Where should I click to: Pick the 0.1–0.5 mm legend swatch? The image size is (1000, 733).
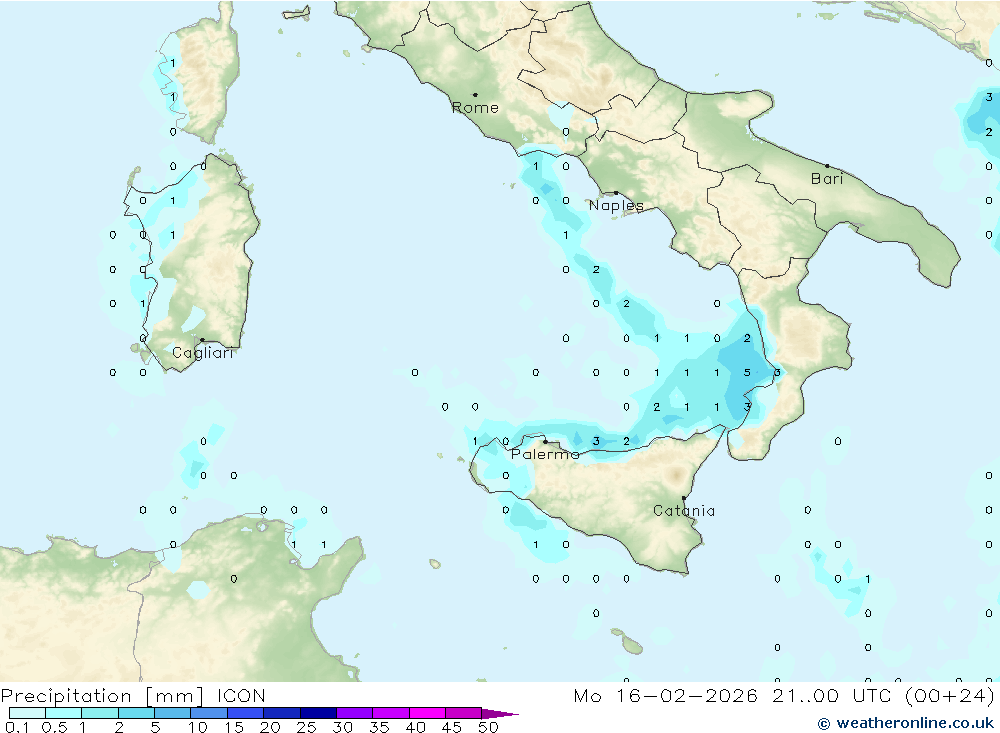(27, 713)
